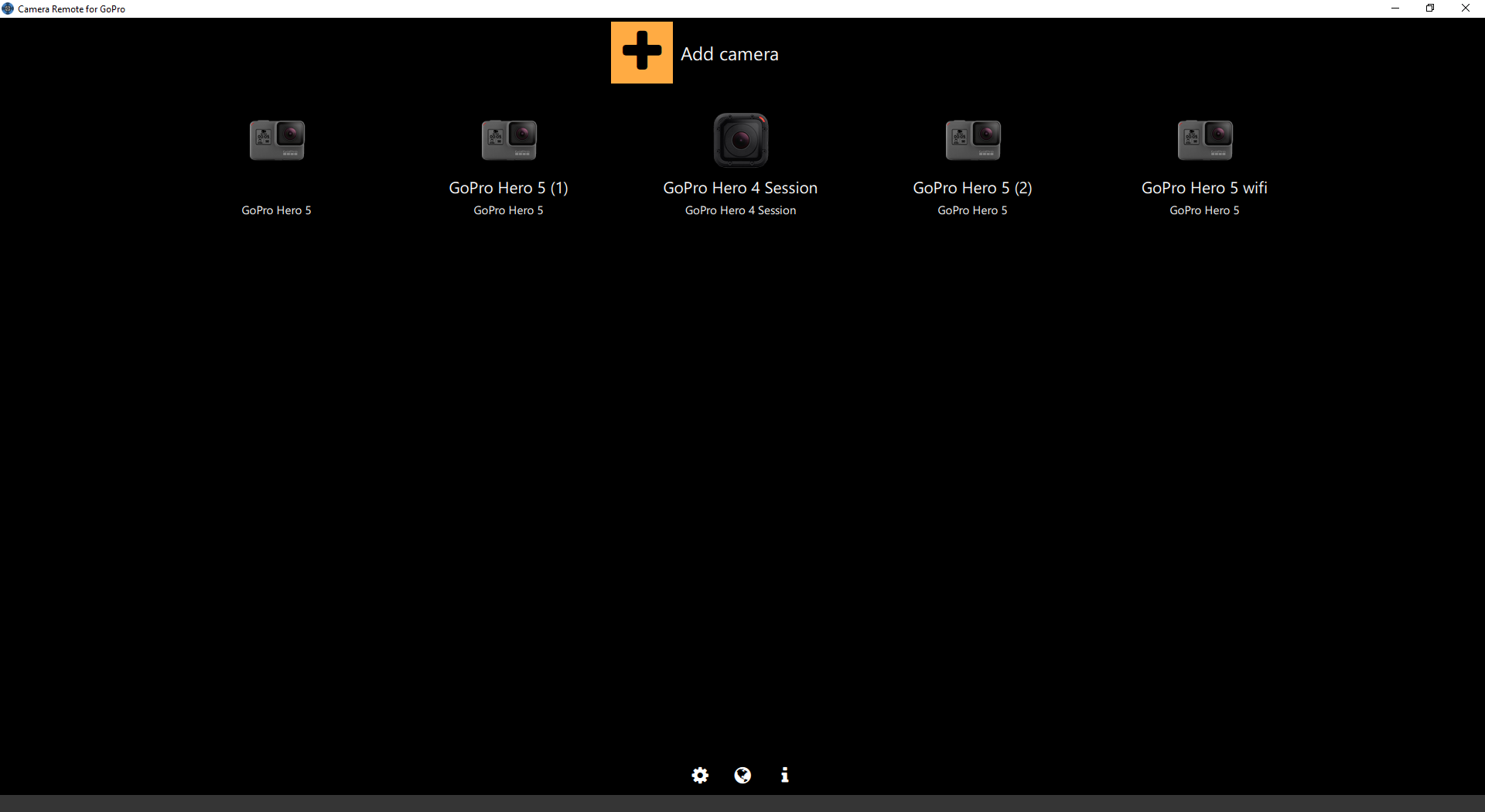1485x812 pixels.
Task: Click the GoPro Hero 5 (1) name label
Action: coord(508,187)
